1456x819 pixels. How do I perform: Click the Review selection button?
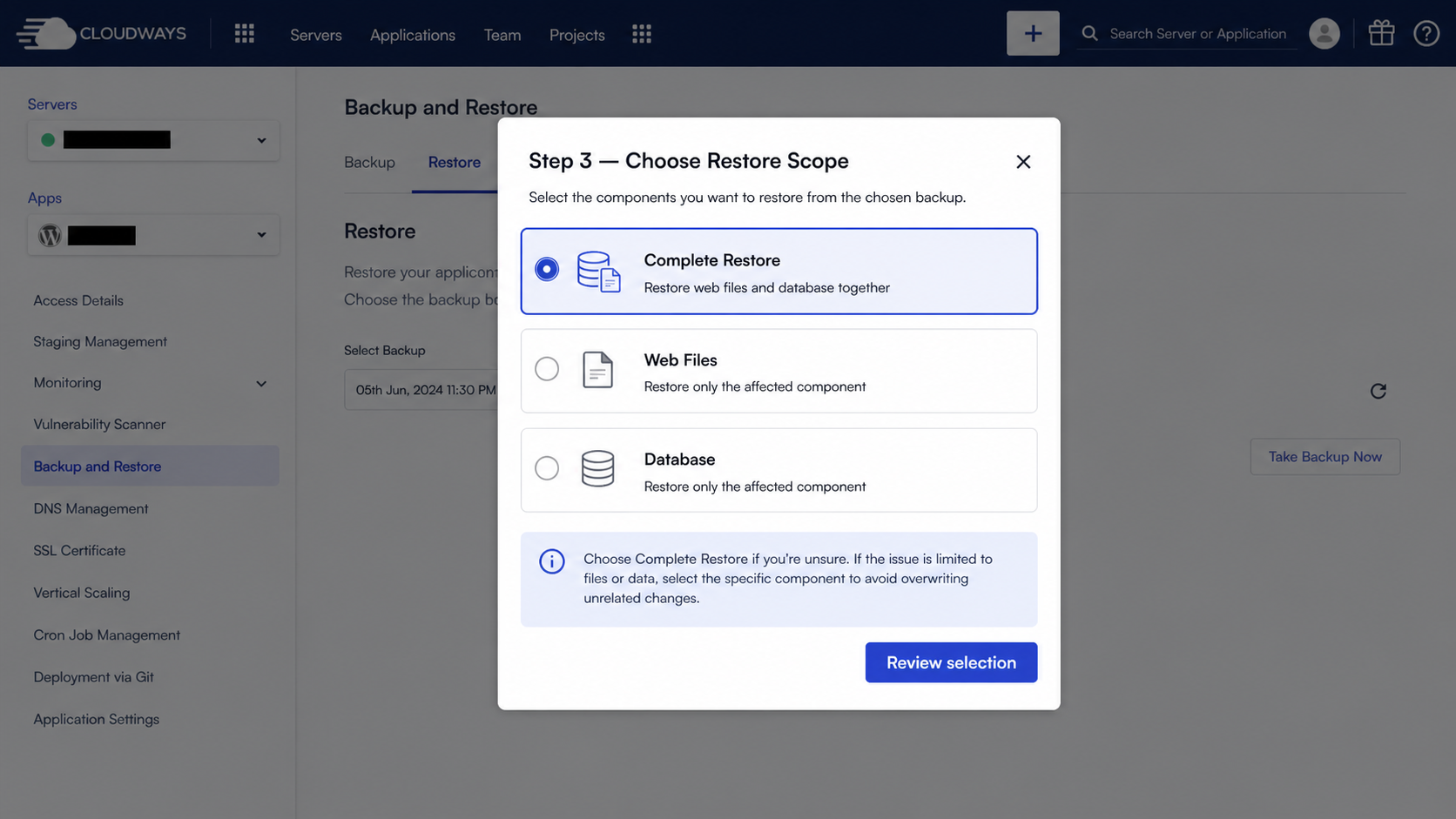click(x=951, y=662)
